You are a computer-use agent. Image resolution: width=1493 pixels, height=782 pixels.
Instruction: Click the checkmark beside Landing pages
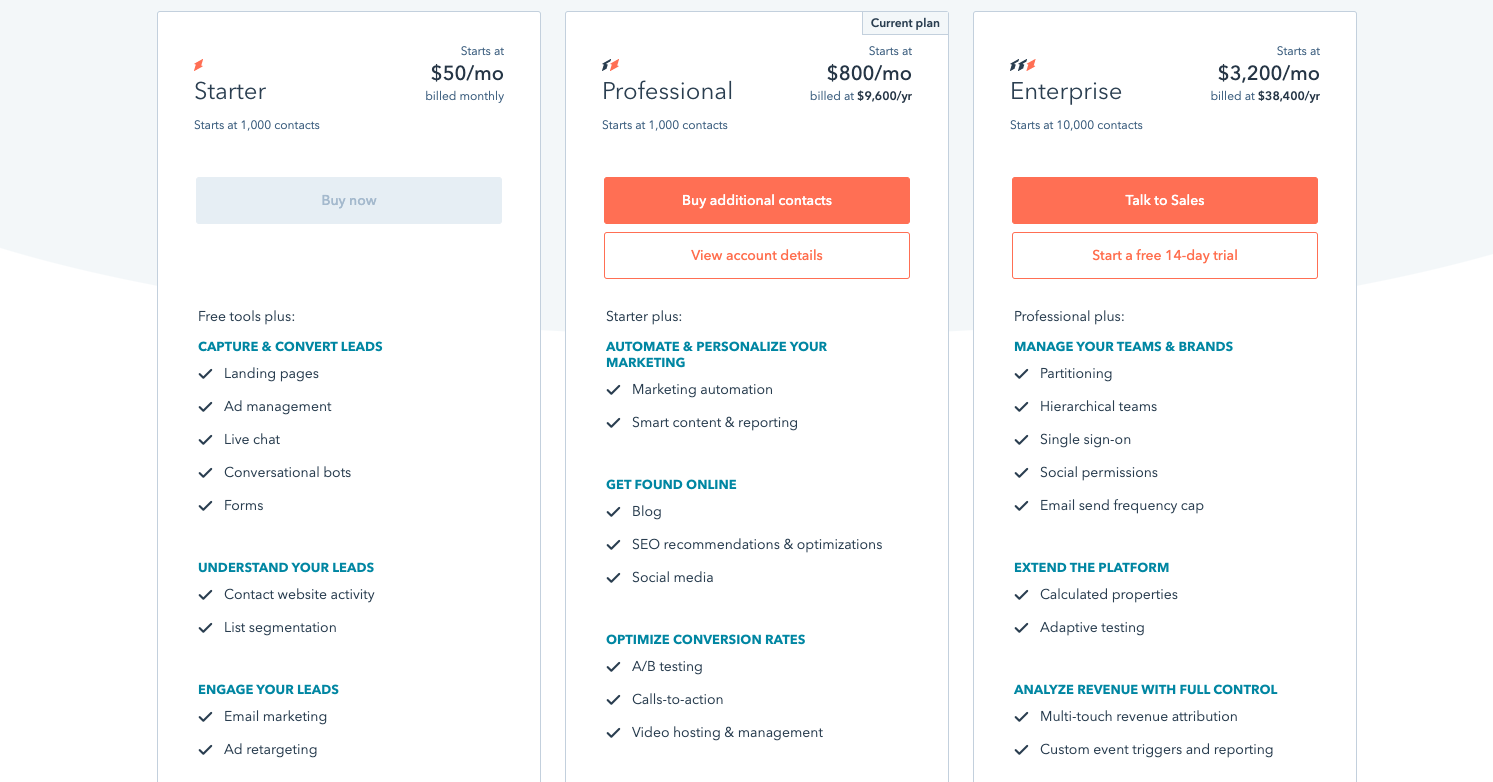click(x=205, y=374)
